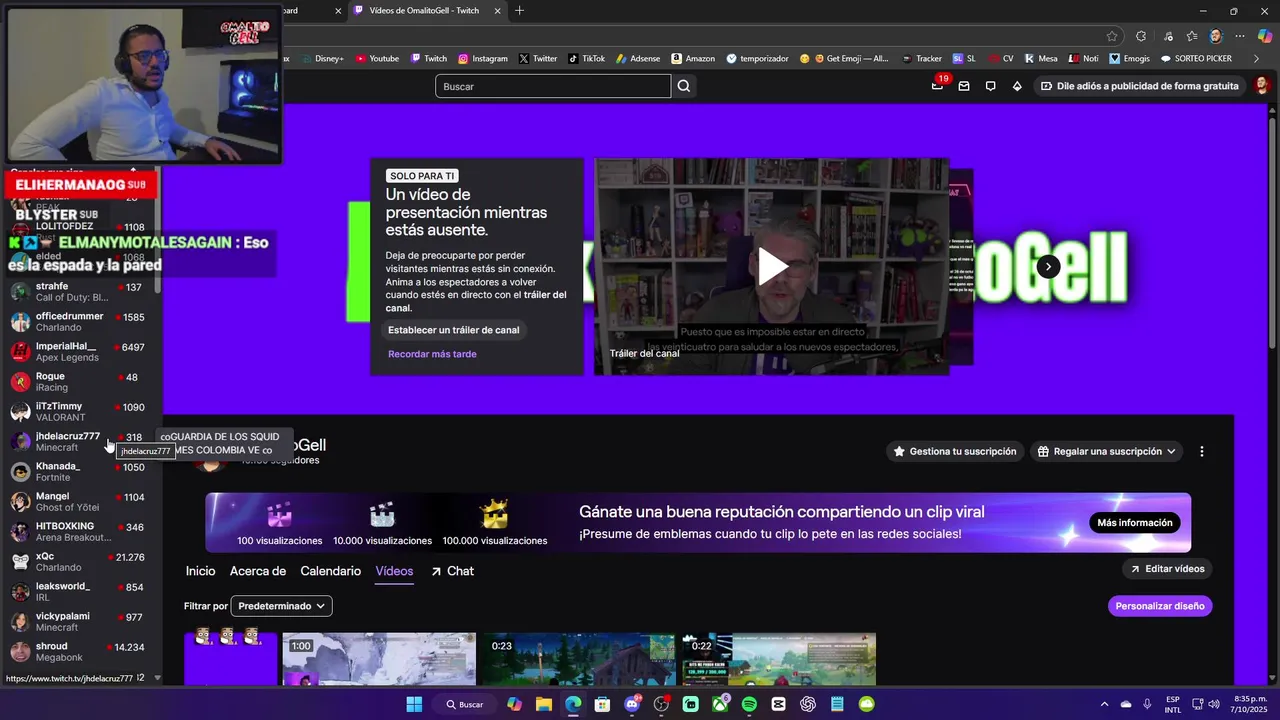Open the channel three-dot options menu

point(1202,451)
